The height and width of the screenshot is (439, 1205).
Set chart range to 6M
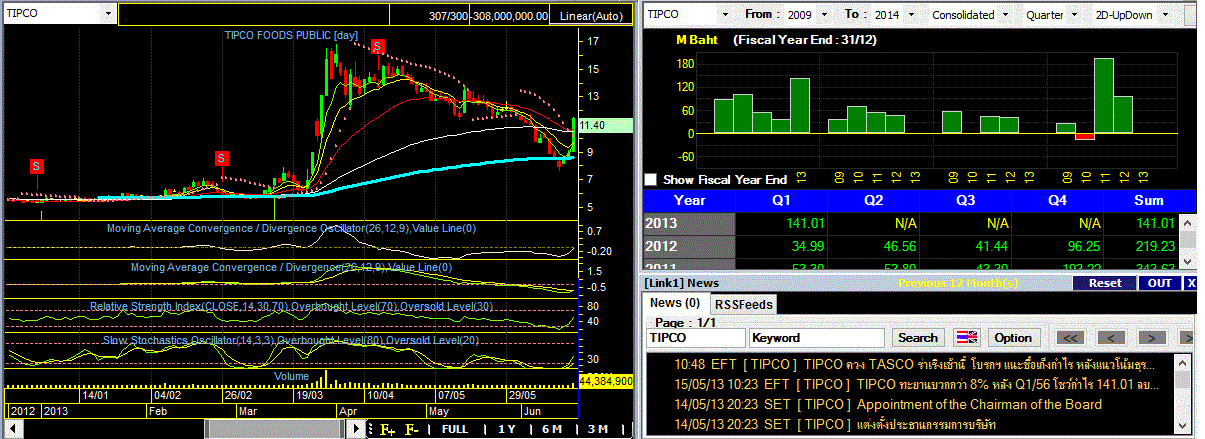(x=552, y=429)
